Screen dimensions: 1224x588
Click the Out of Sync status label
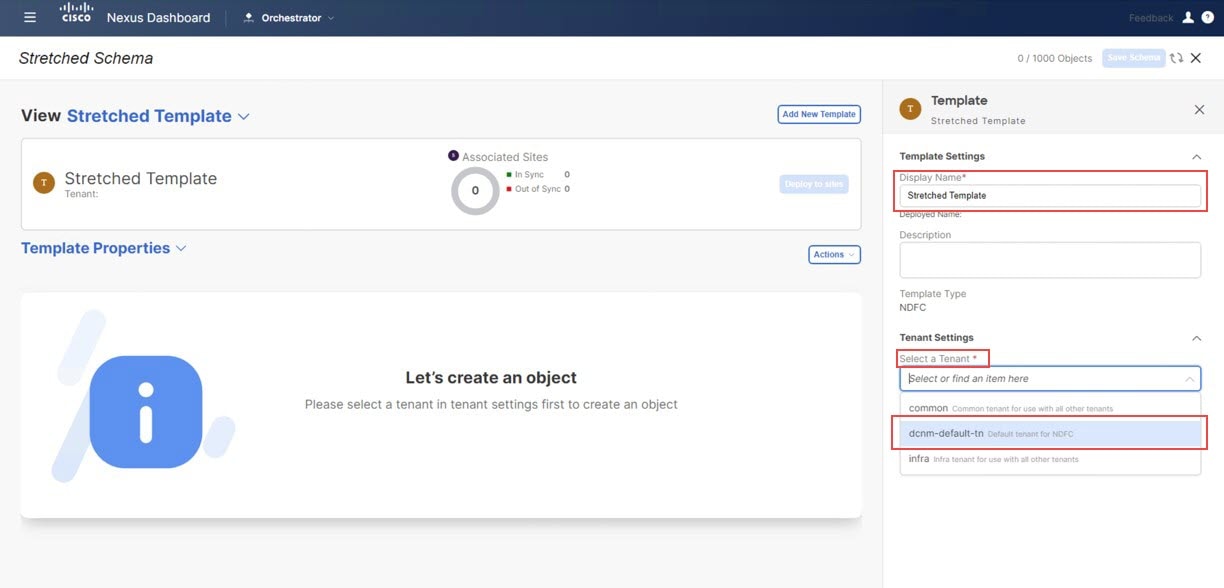tap(538, 189)
